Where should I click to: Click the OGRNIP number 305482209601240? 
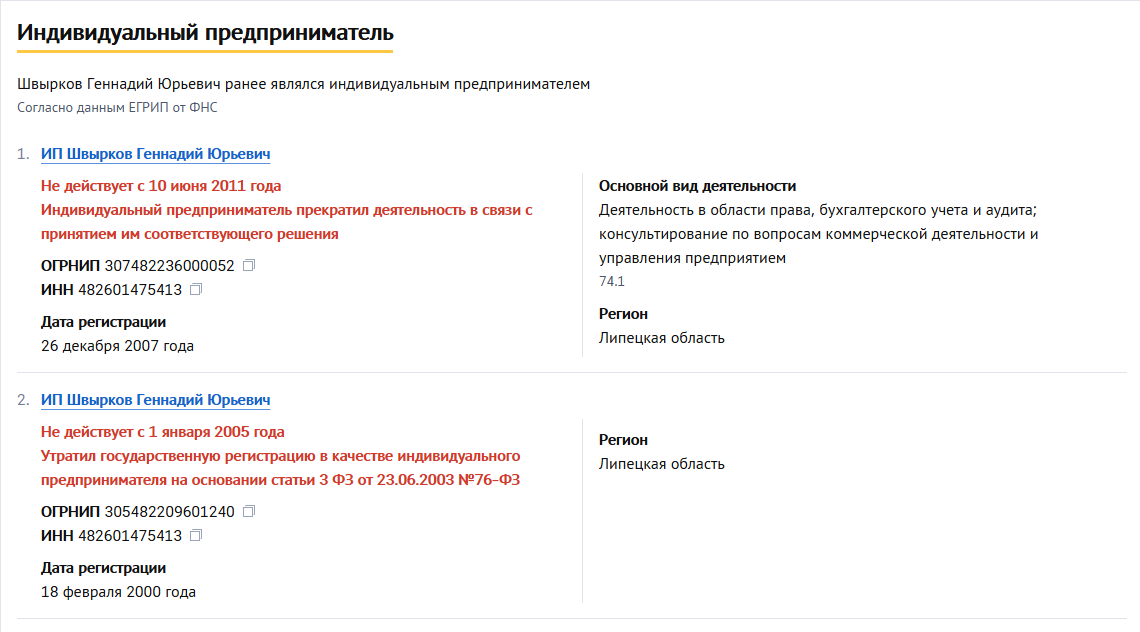(169, 512)
